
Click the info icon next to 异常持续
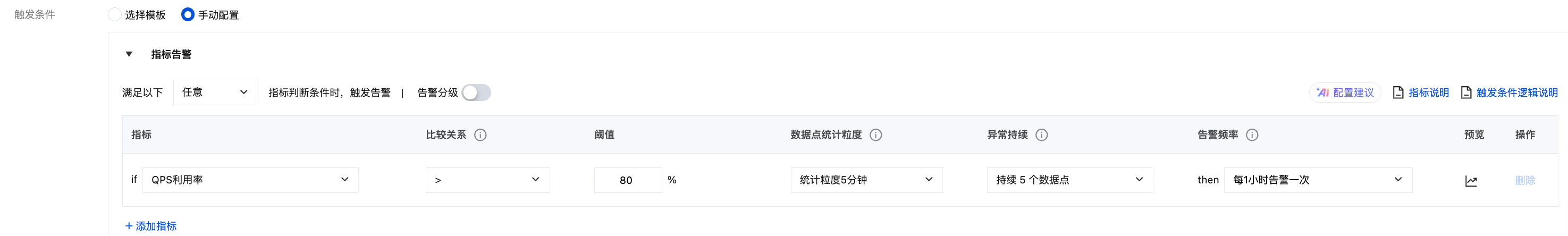[1041, 135]
